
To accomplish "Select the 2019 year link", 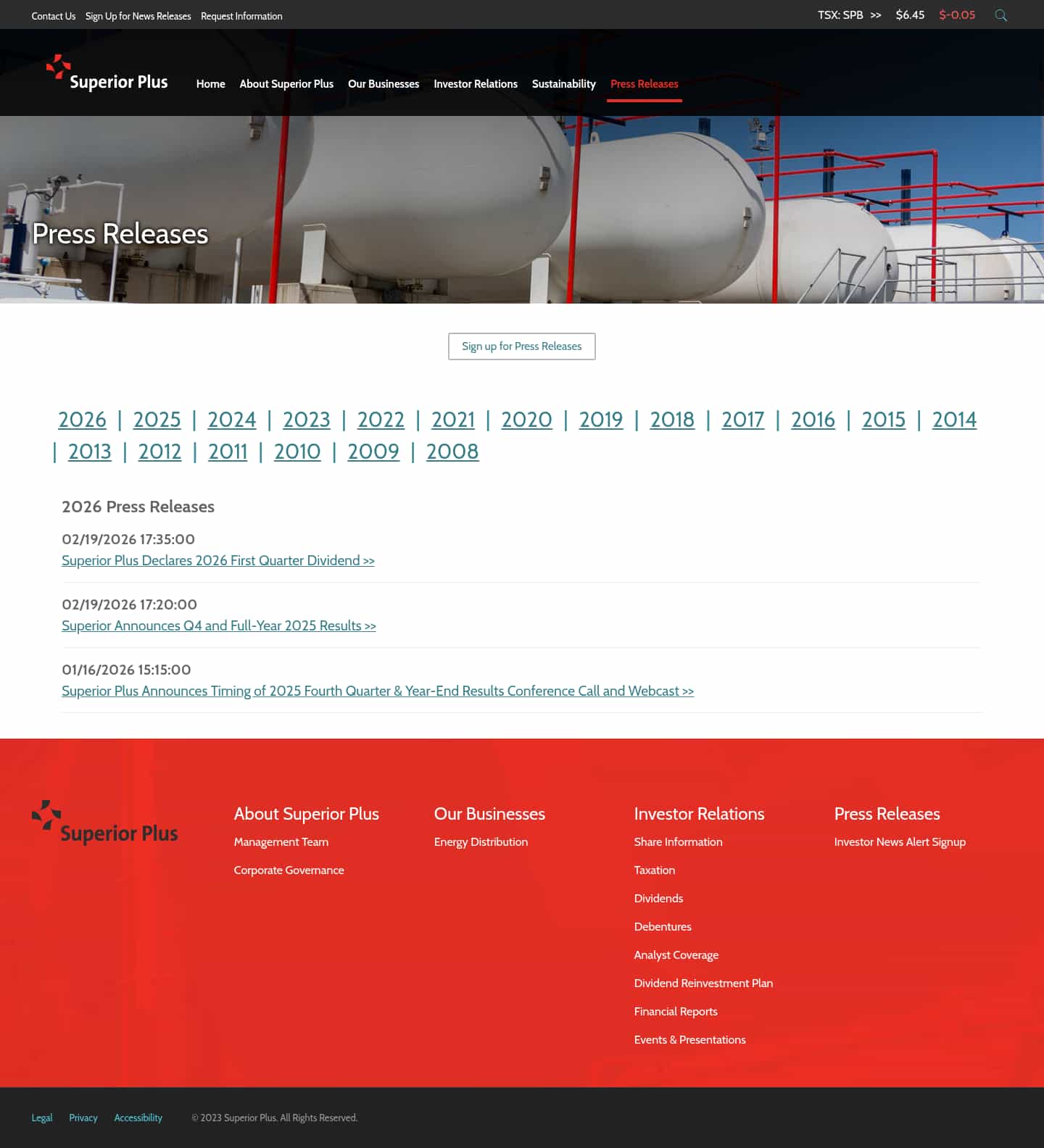I will [601, 420].
